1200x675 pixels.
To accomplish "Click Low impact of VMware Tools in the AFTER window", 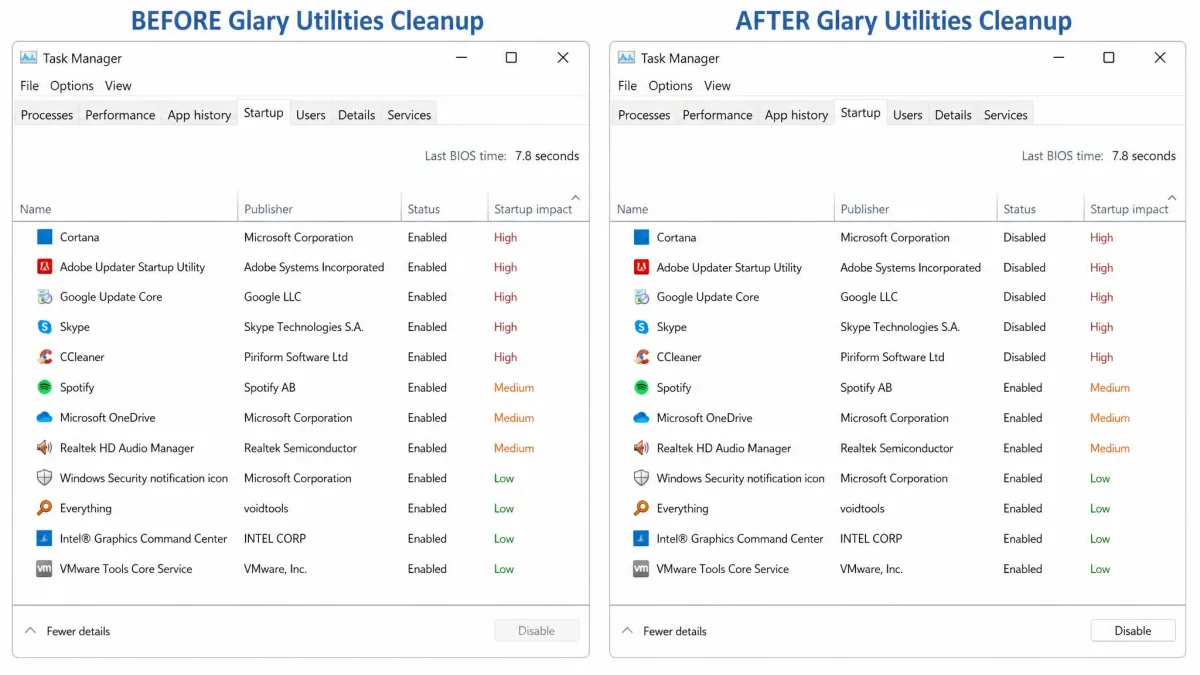I will click(1100, 569).
